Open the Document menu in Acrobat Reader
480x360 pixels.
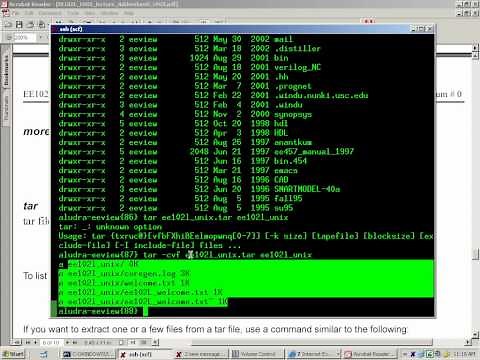49,13
